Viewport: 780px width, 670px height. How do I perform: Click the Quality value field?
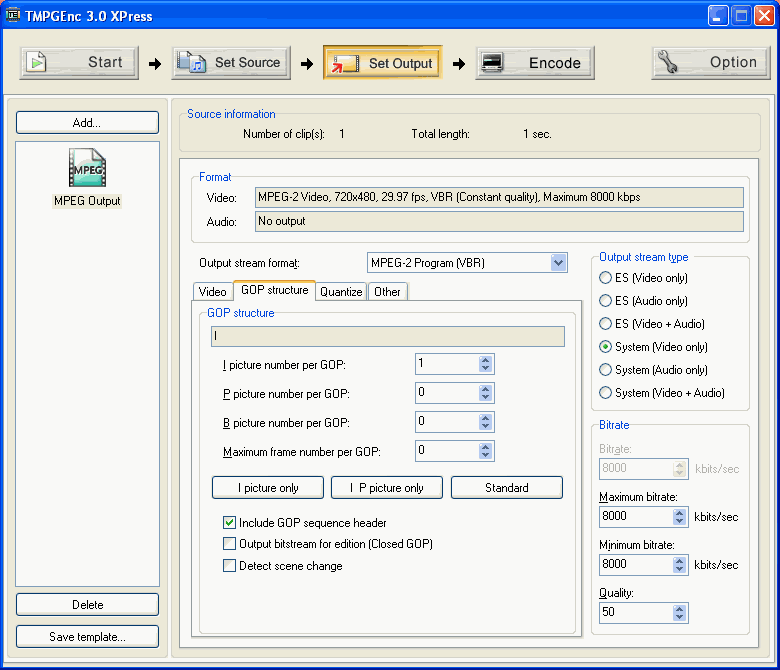click(x=636, y=613)
